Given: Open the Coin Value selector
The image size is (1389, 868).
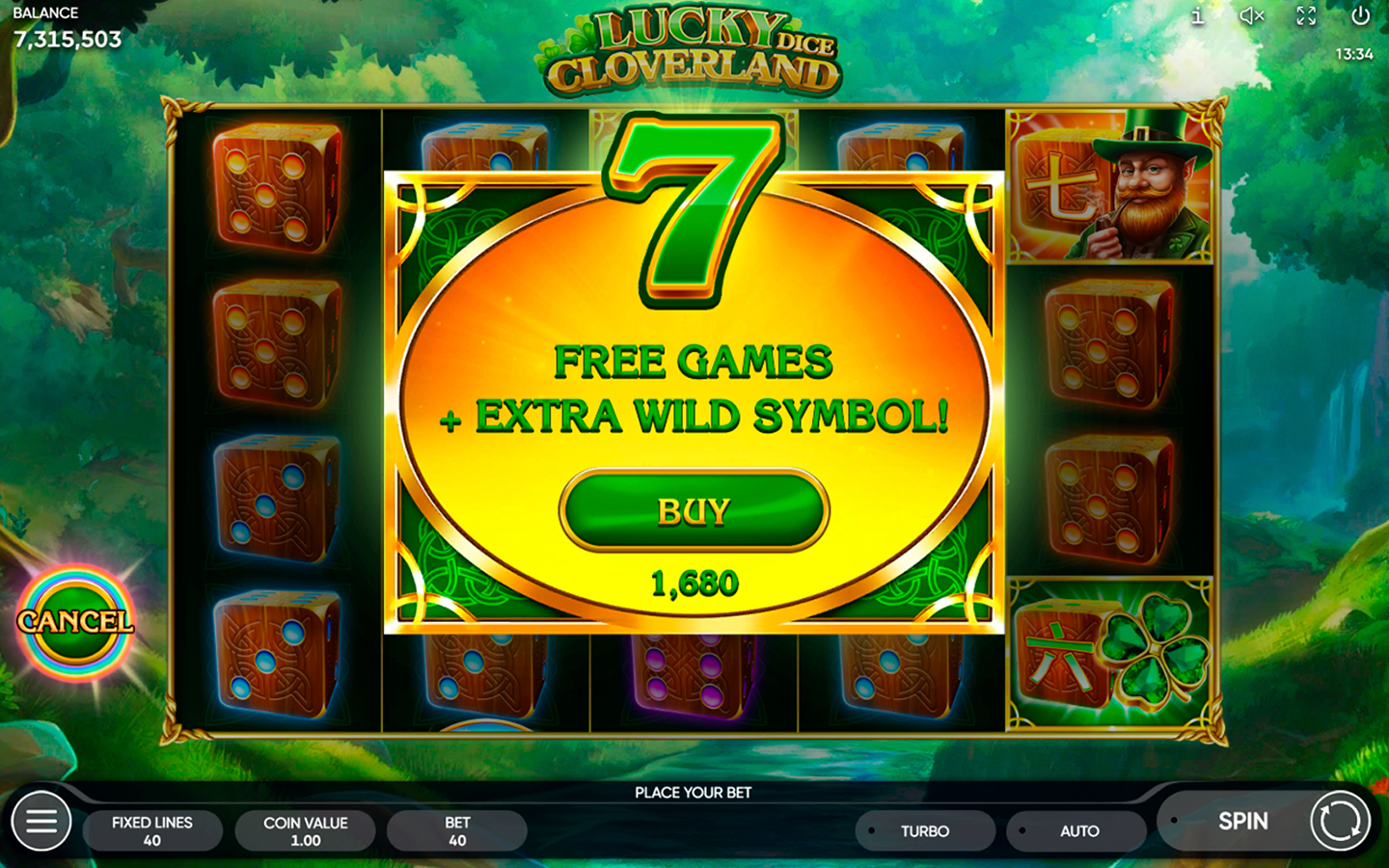Looking at the screenshot, I should [x=305, y=830].
